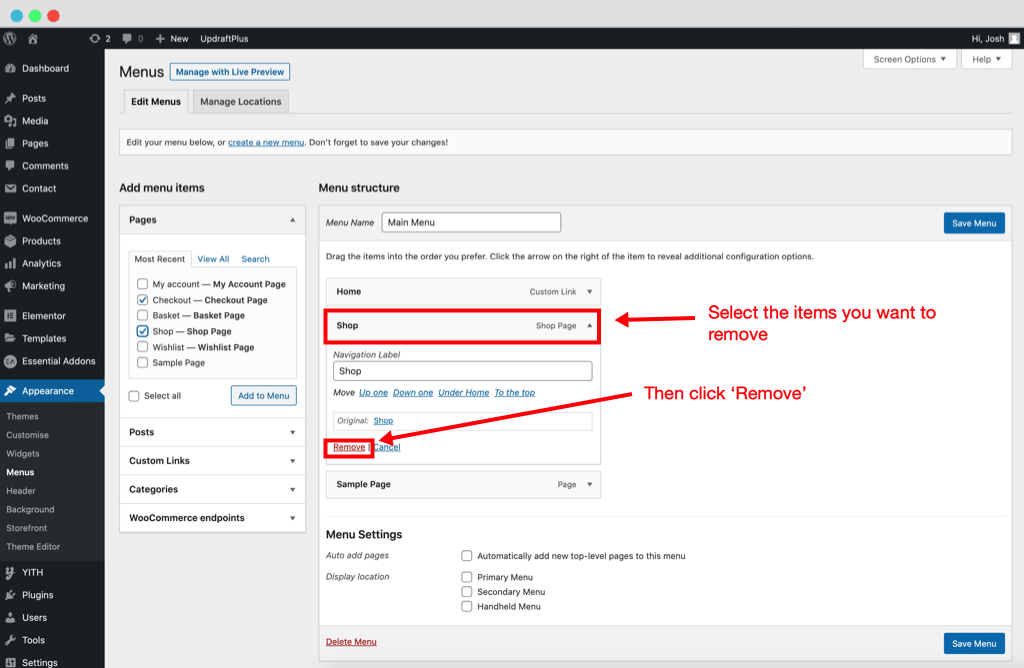Viewport: 1024px width, 668px height.
Task: Switch to the Manage Locations tab
Action: (239, 101)
